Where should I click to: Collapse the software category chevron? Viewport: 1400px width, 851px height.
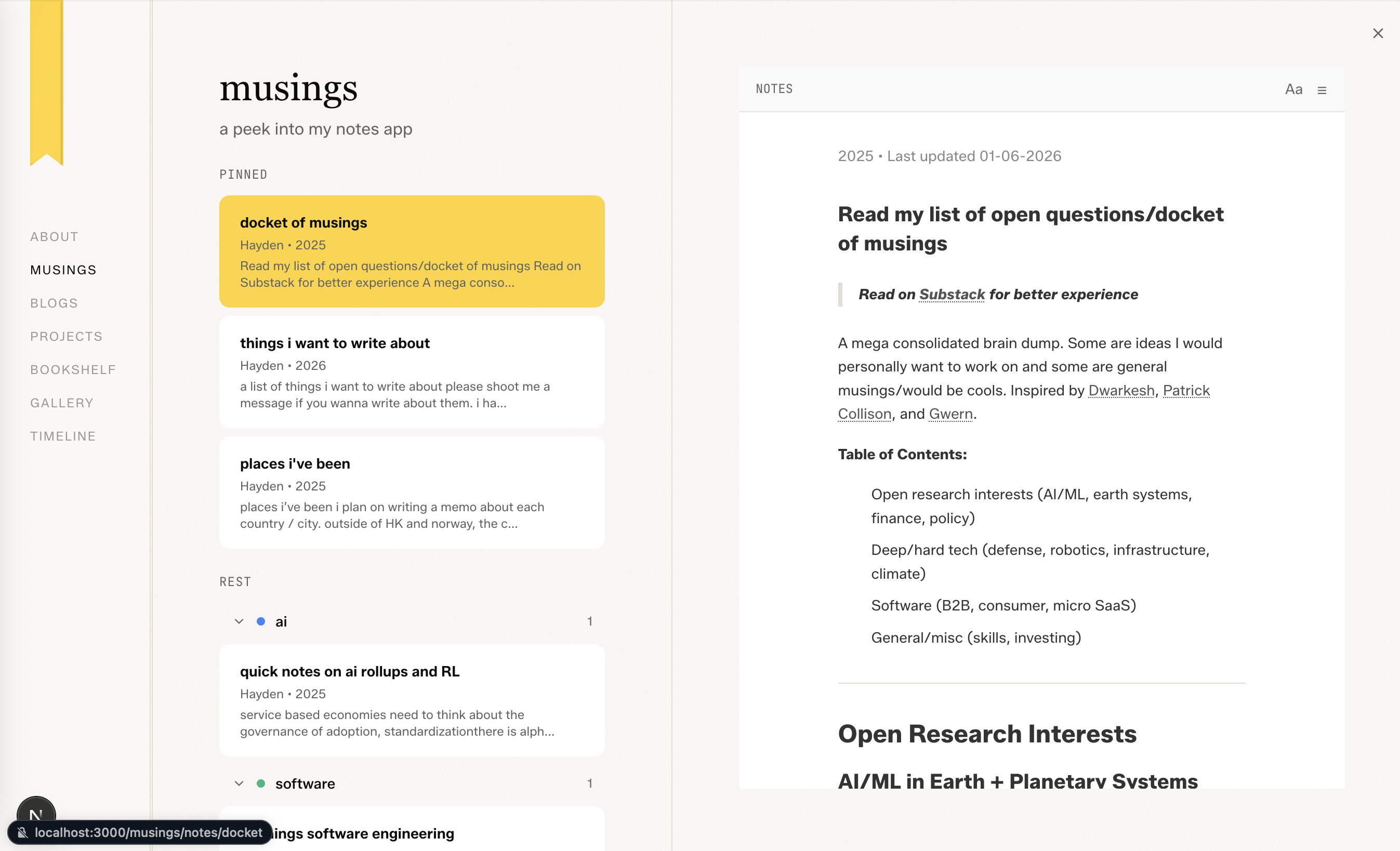pos(239,783)
